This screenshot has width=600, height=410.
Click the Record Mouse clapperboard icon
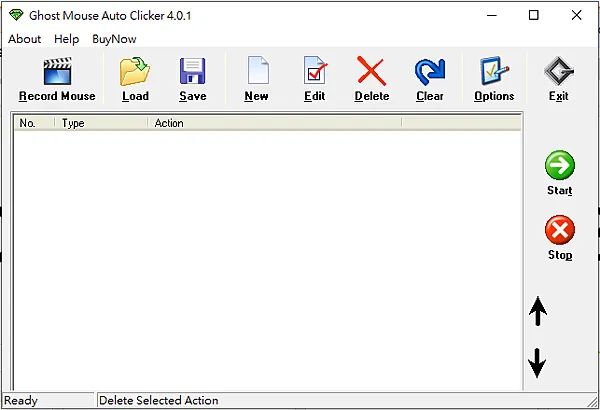coord(57,71)
